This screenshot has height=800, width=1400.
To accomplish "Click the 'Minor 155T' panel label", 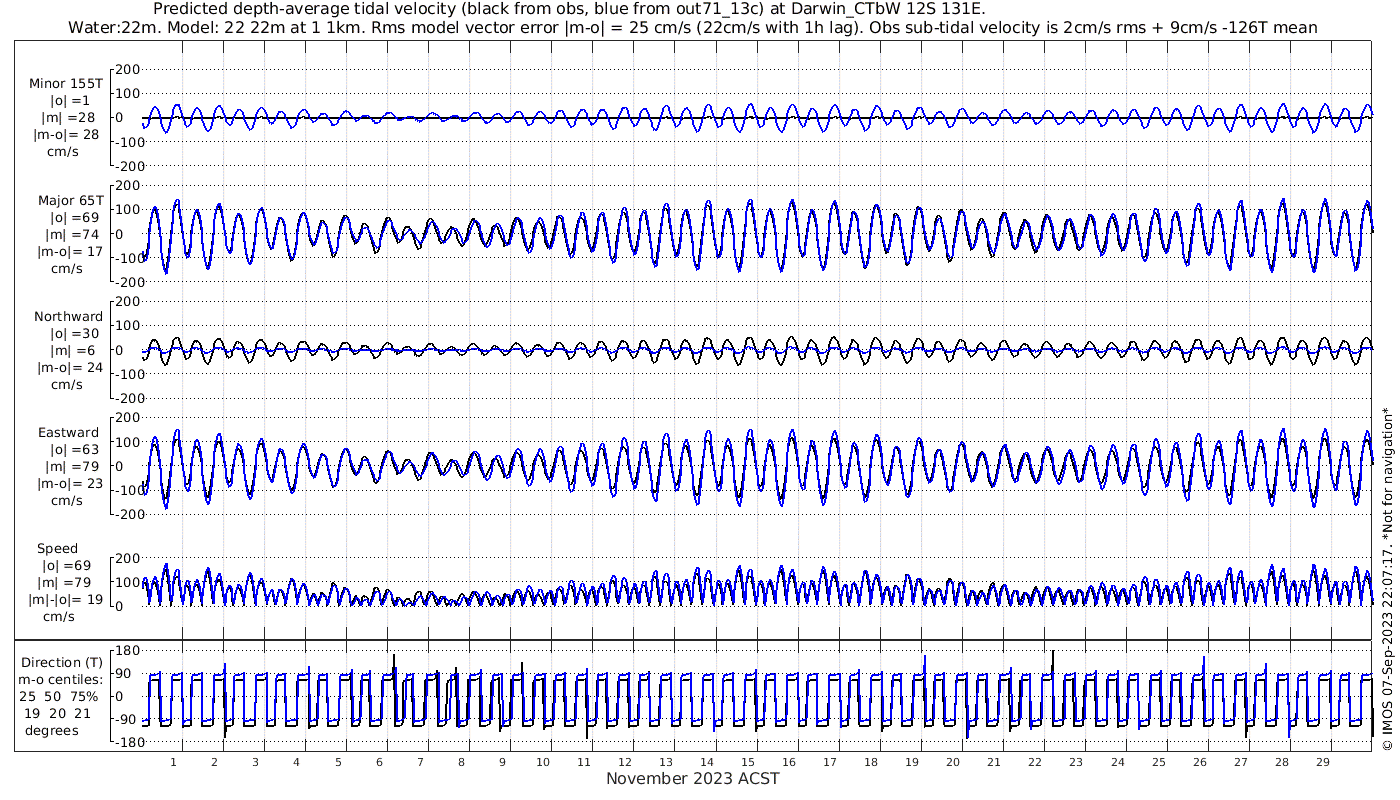I will [66, 83].
